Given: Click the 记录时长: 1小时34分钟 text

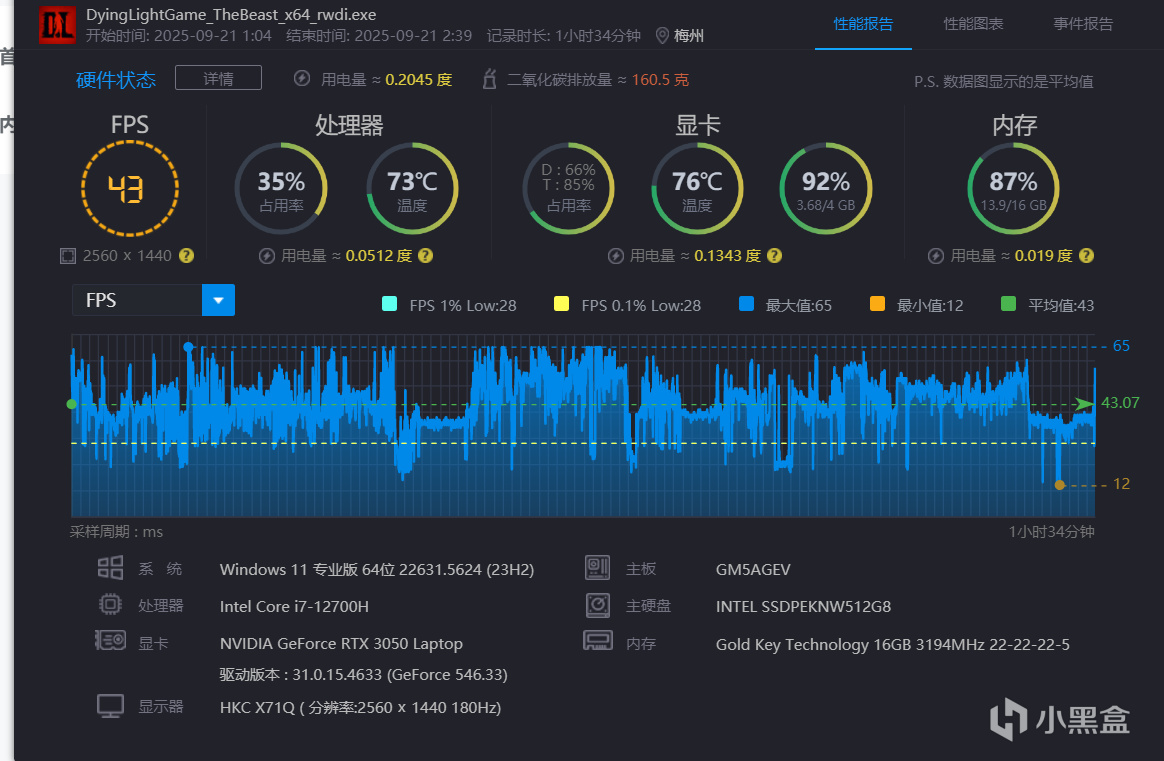Looking at the screenshot, I should point(563,36).
